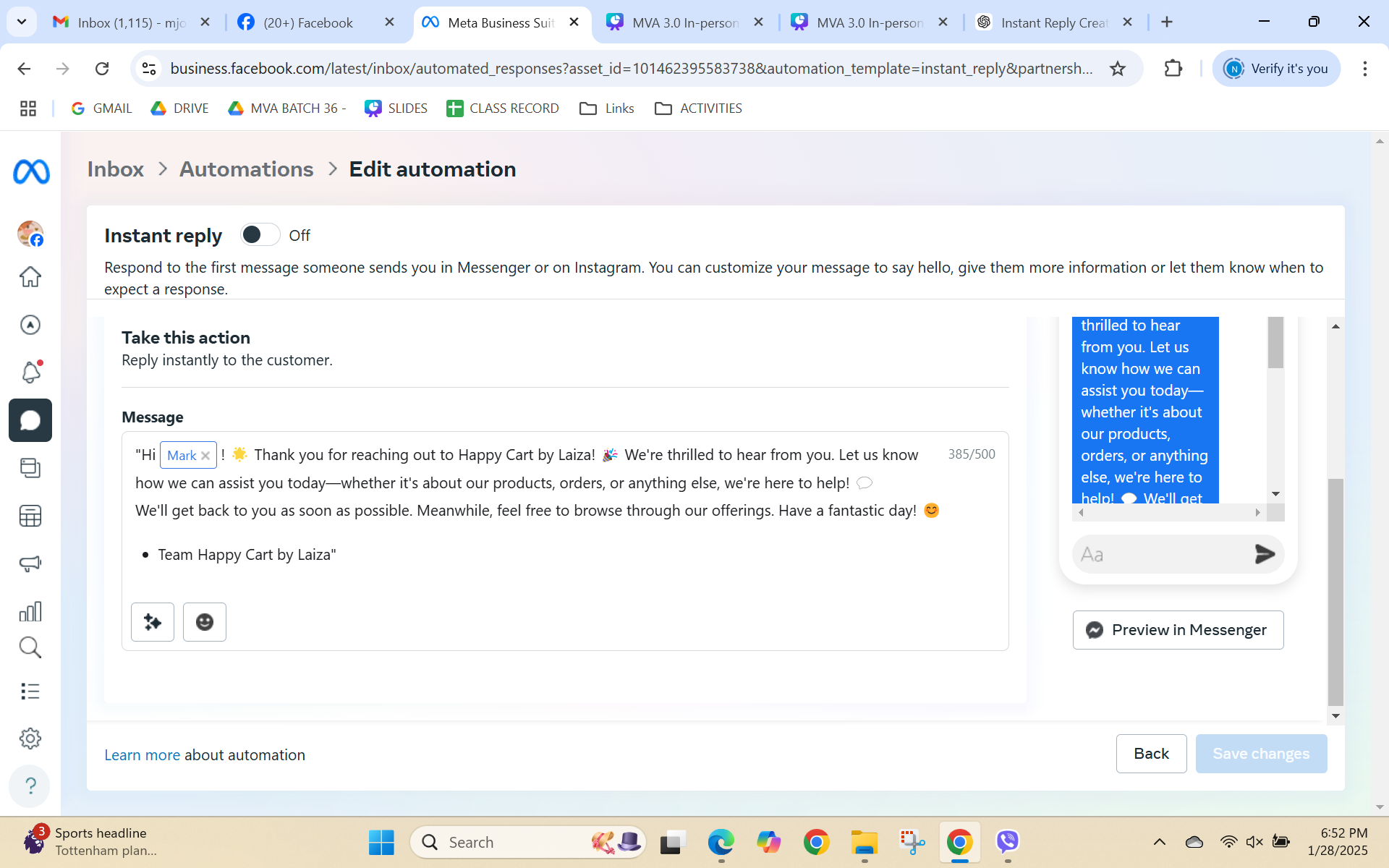Click the Preview in Messenger button
Screen dimensions: 1389x868
point(1178,630)
